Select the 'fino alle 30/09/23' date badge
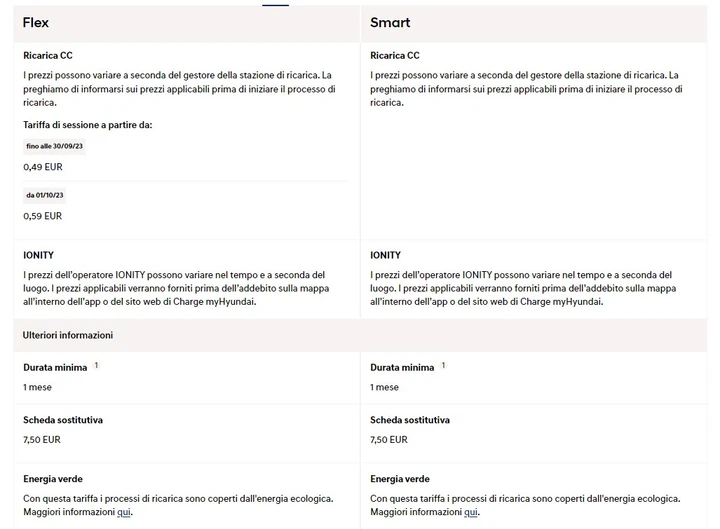This screenshot has width=720, height=529. [x=55, y=146]
